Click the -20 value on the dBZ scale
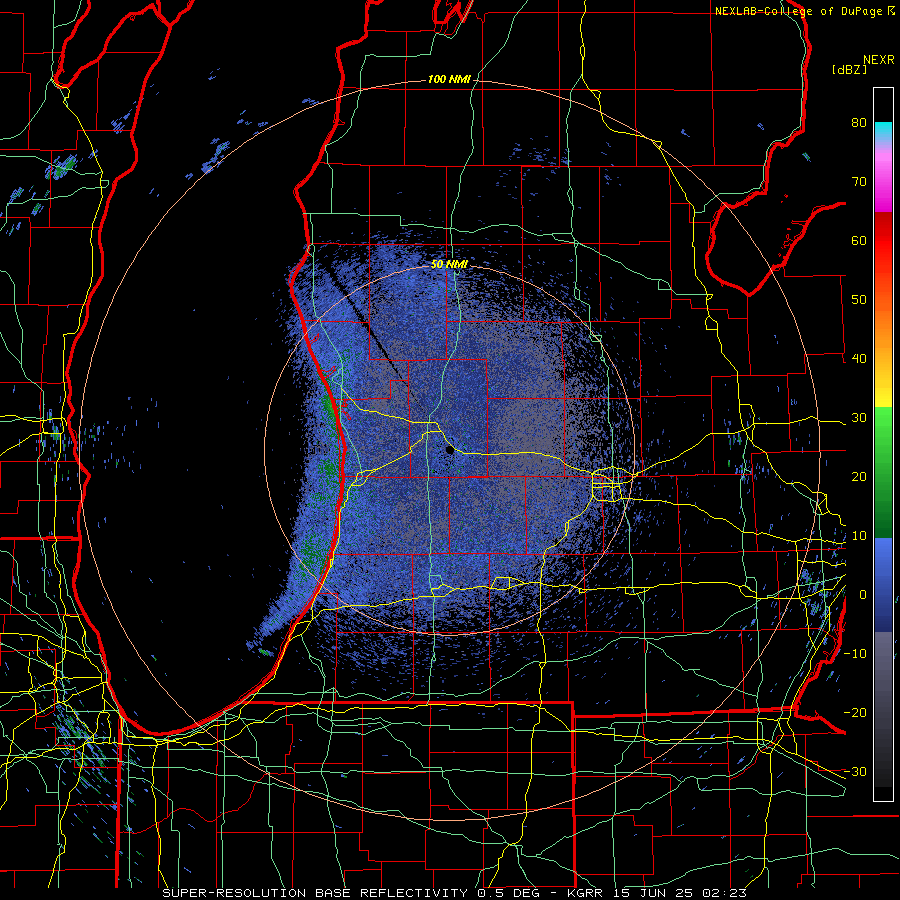Viewport: 900px width, 900px height. pos(855,713)
